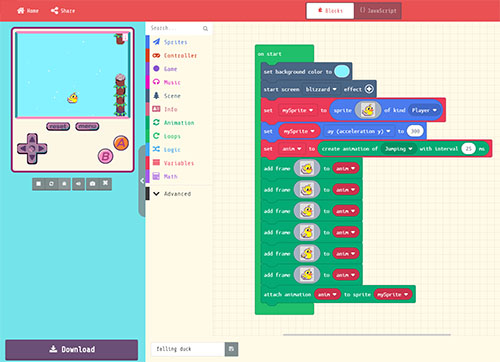Edit the first add frame duck image
Image resolution: width=500 pixels, height=362 pixels.
point(307,169)
